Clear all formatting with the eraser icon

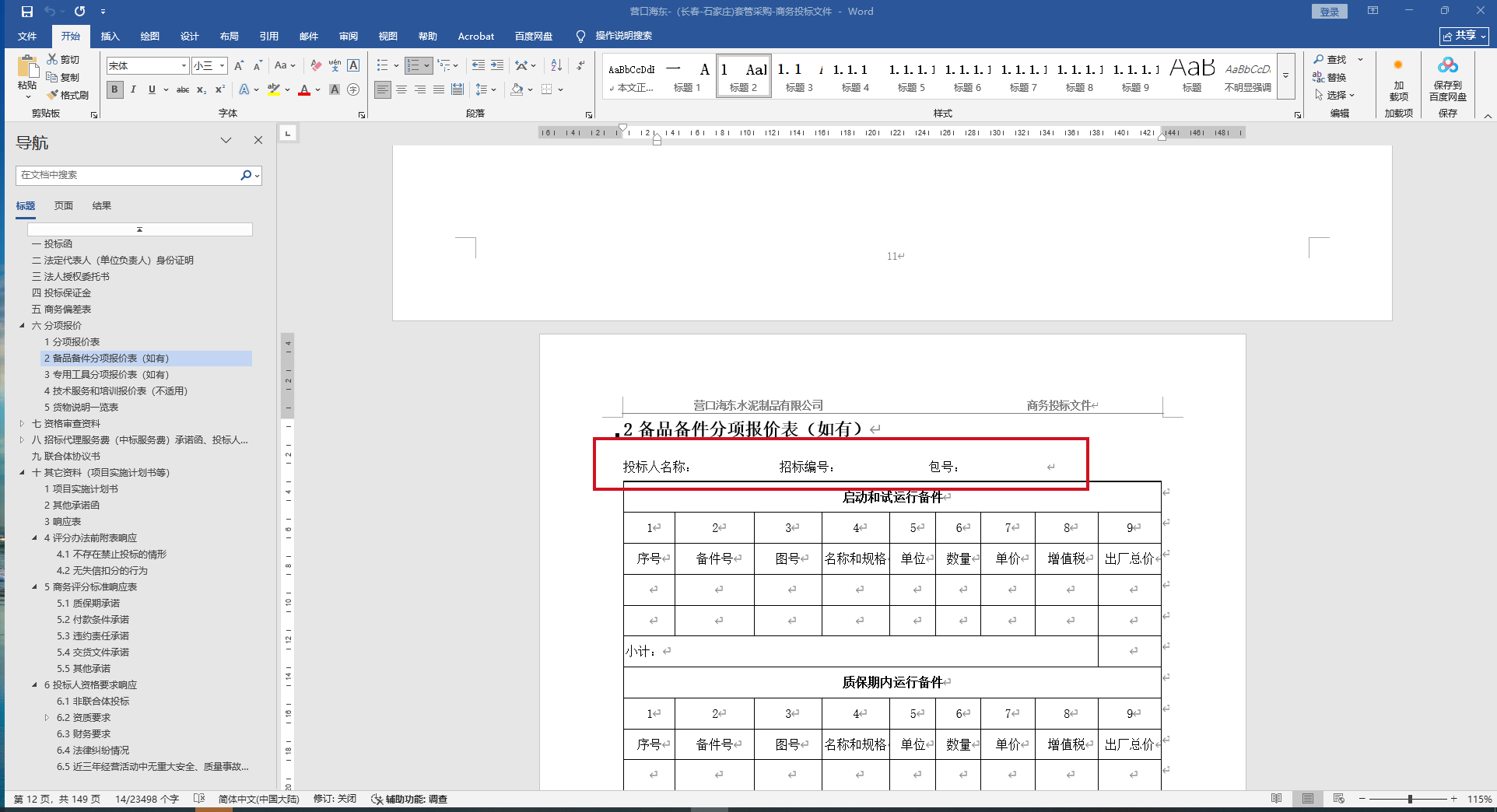click(x=315, y=66)
